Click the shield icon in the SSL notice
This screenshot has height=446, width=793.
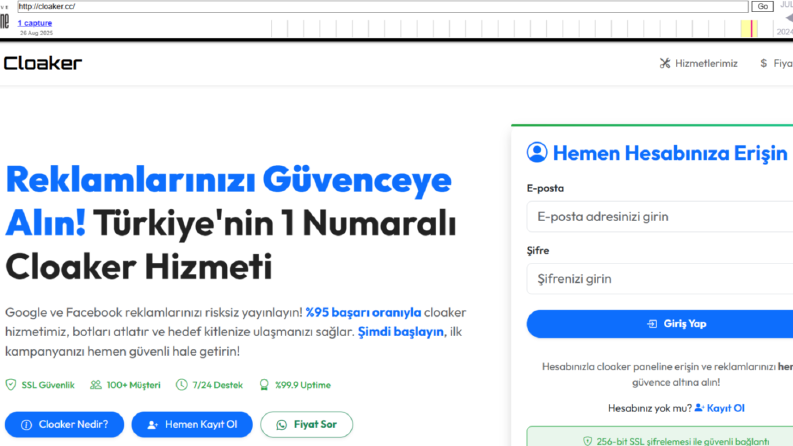587,441
